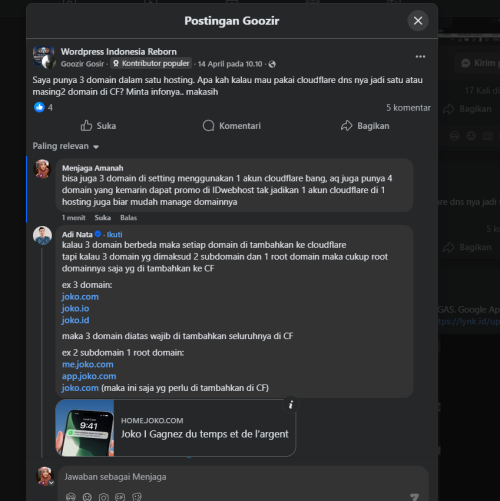Click the blue like reaction icon

tap(39, 107)
